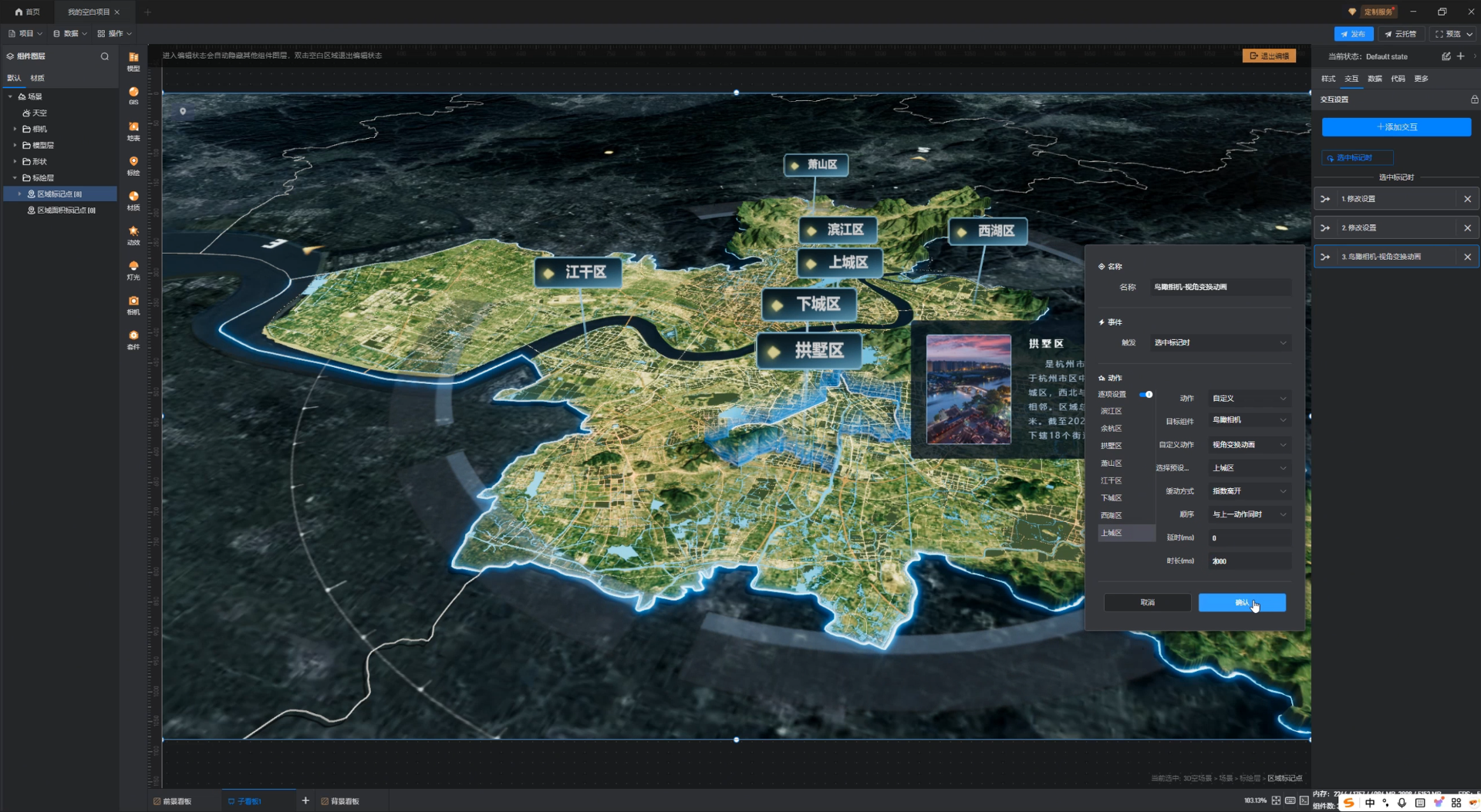The width and height of the screenshot is (1481, 812).
Task: Open the 项目 menu
Action: (25, 34)
